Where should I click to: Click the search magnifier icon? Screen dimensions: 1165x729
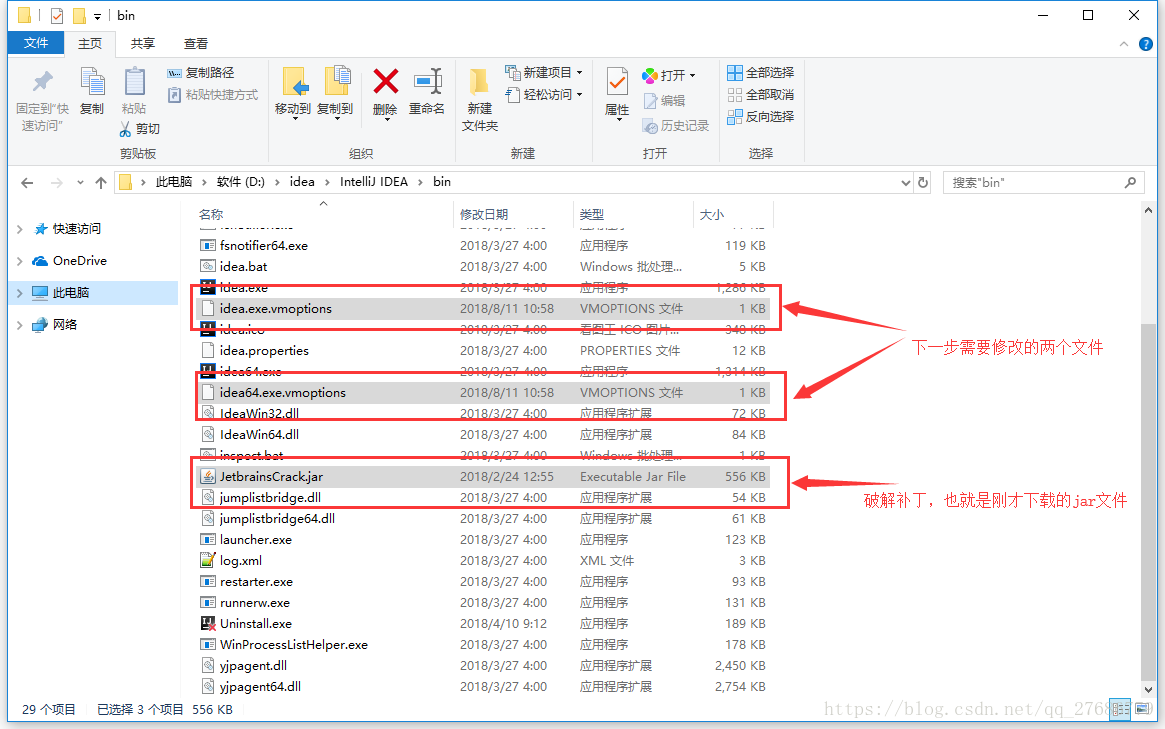(x=1130, y=182)
